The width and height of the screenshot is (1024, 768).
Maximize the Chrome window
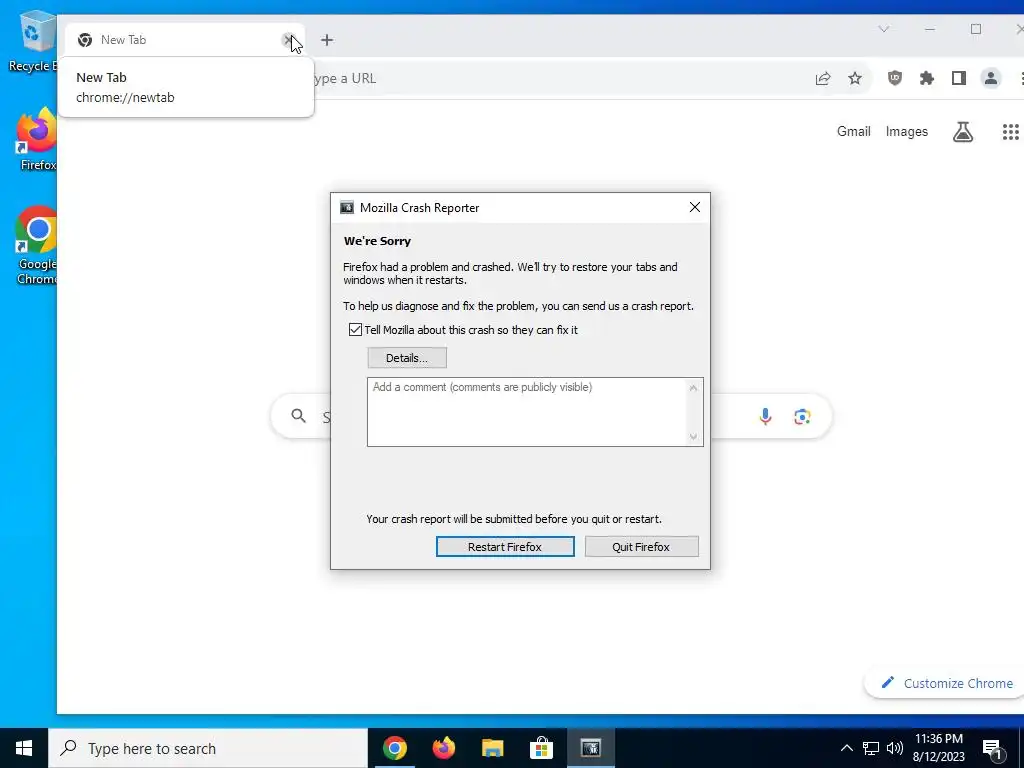click(976, 29)
